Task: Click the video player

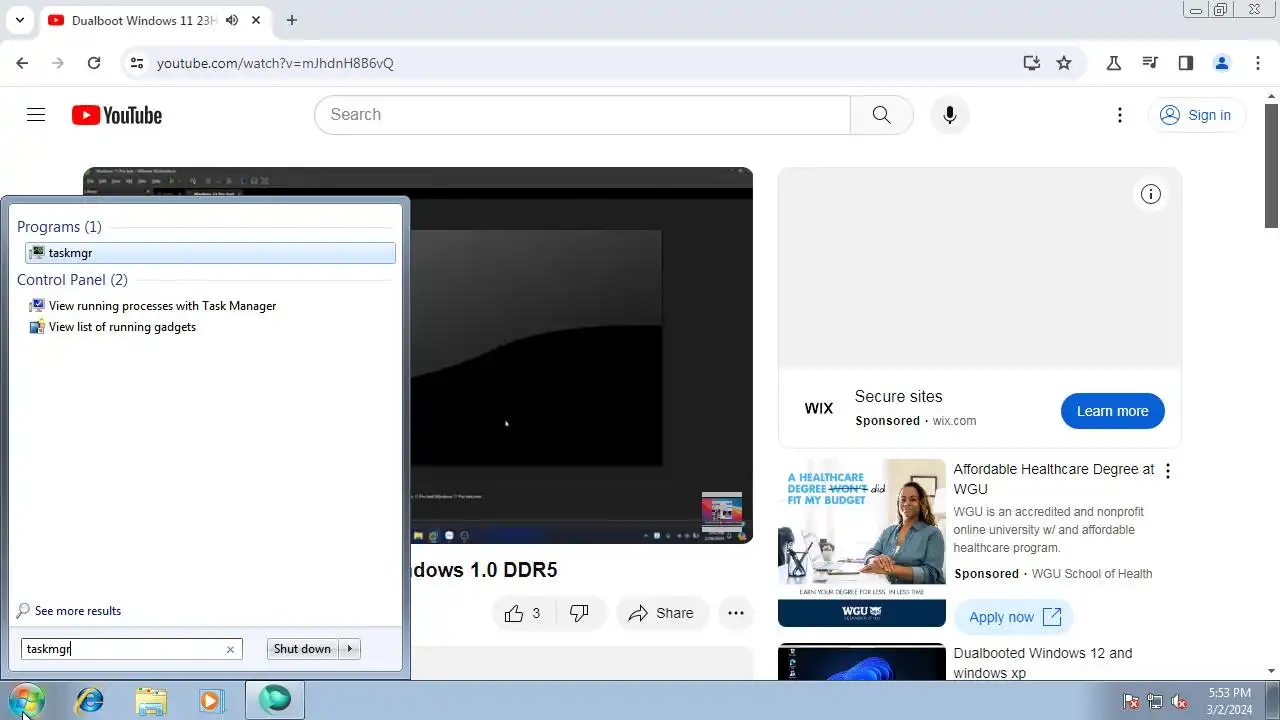Action: pyautogui.click(x=580, y=355)
